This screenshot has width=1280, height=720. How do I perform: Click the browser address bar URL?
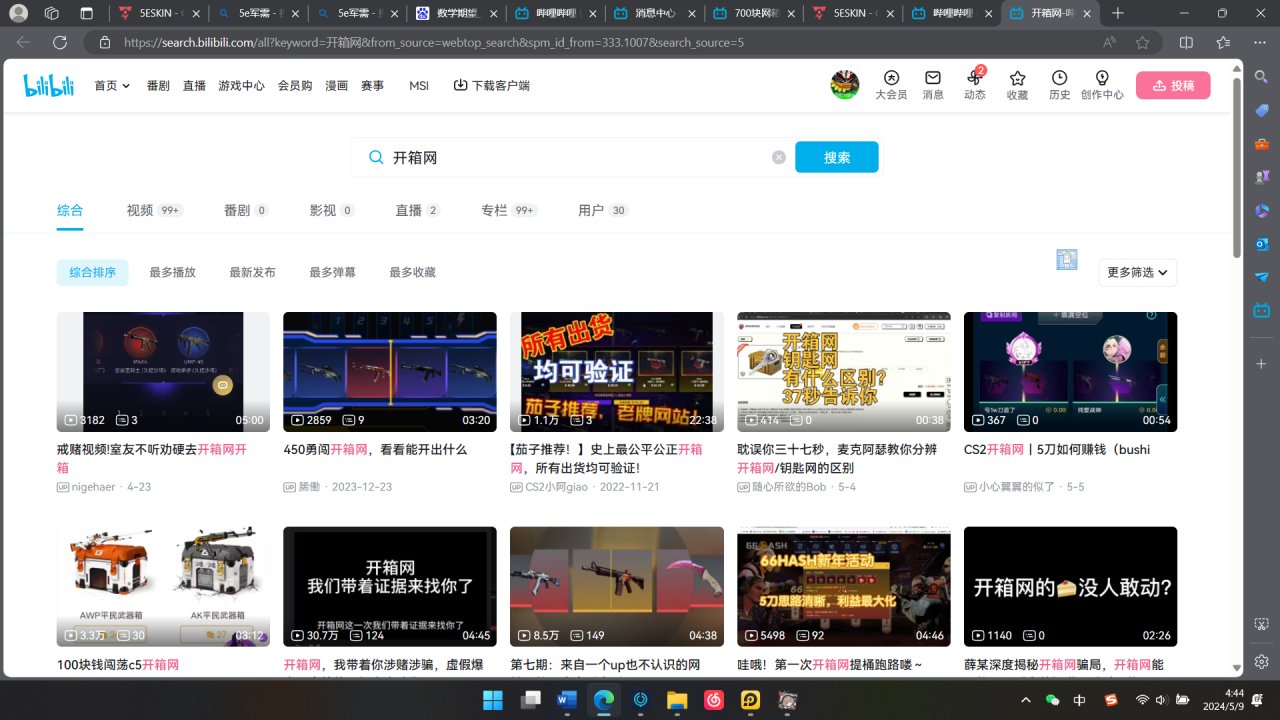pyautogui.click(x=434, y=43)
